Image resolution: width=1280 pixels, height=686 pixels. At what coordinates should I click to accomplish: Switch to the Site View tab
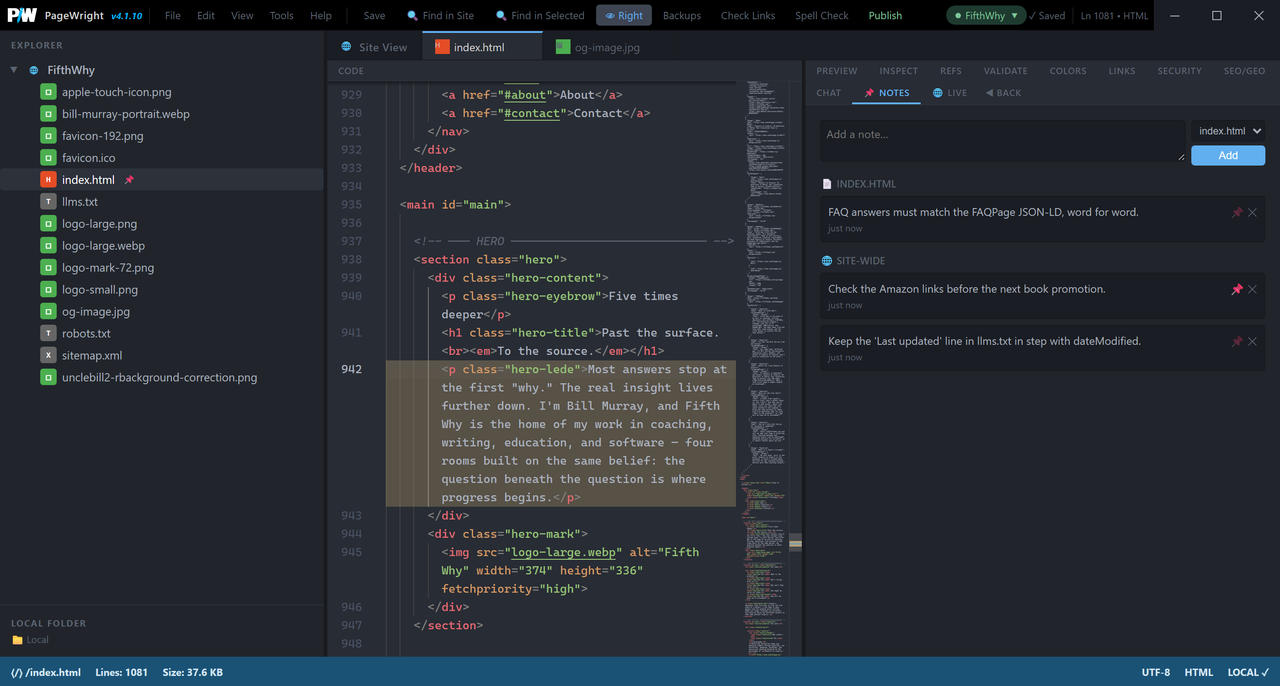coord(374,47)
